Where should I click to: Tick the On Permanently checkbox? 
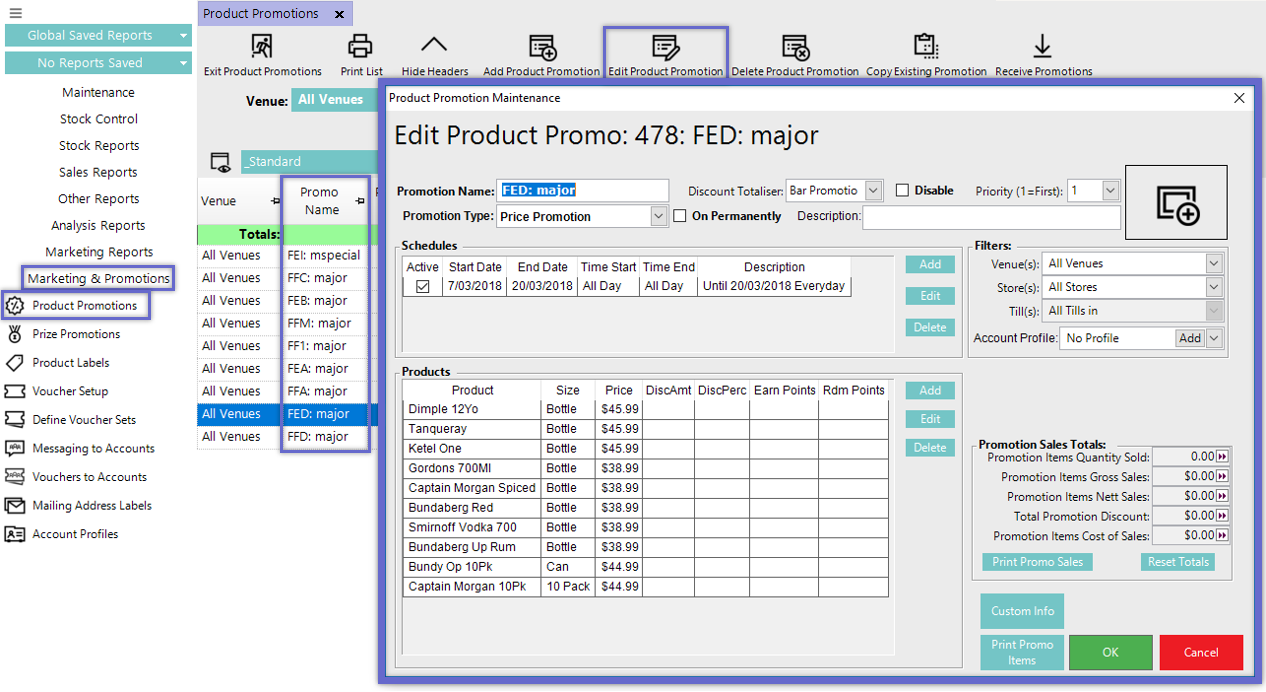[680, 216]
